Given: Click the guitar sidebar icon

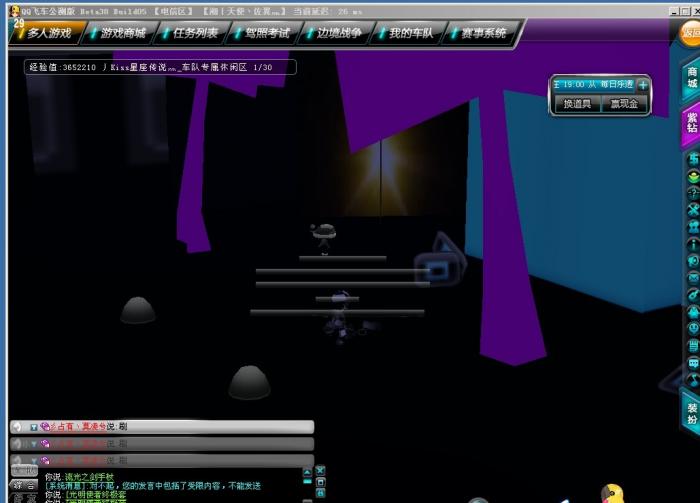Looking at the screenshot, I should tap(693, 295).
